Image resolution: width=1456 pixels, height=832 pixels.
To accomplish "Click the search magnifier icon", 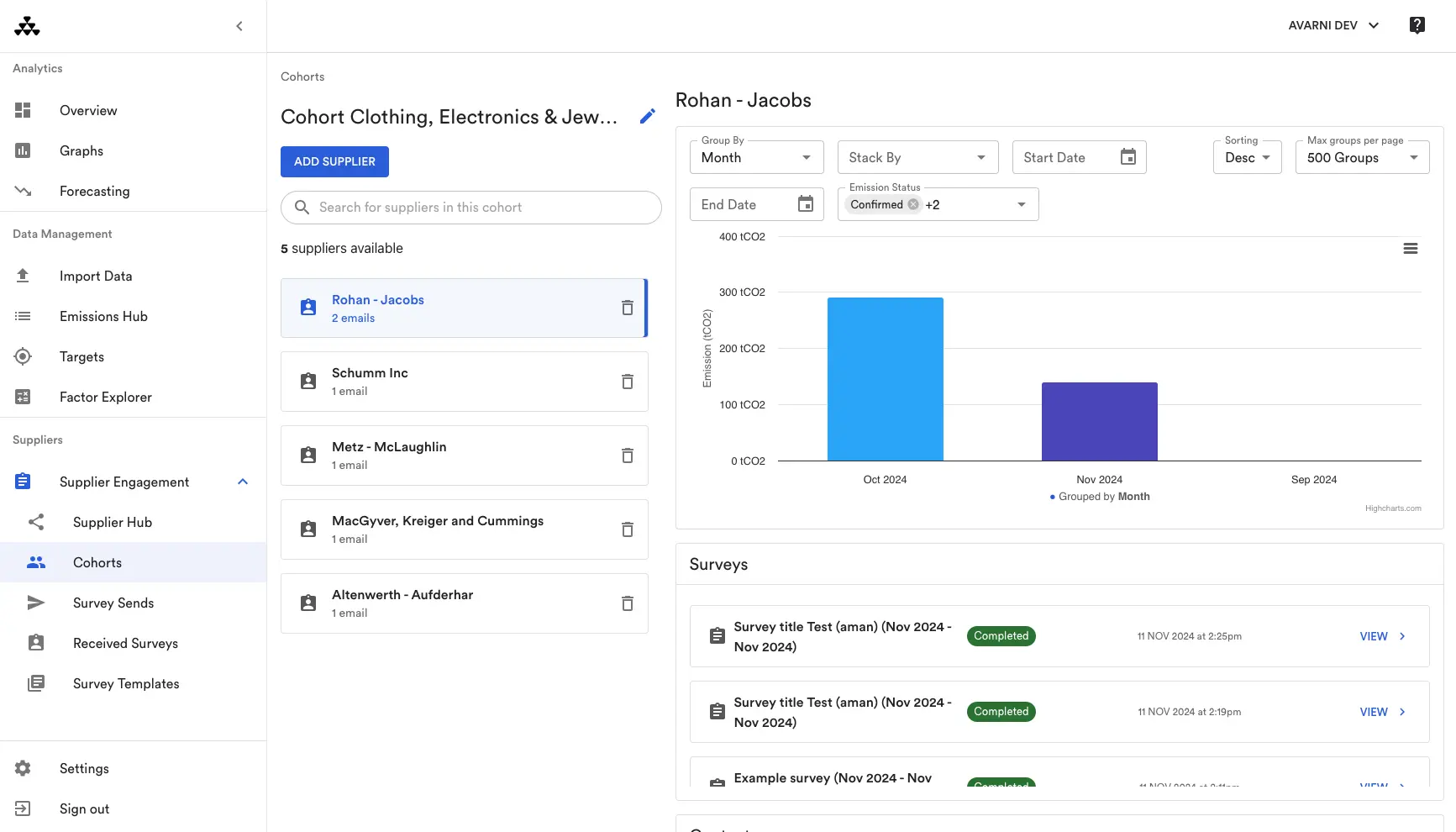I will [302, 208].
